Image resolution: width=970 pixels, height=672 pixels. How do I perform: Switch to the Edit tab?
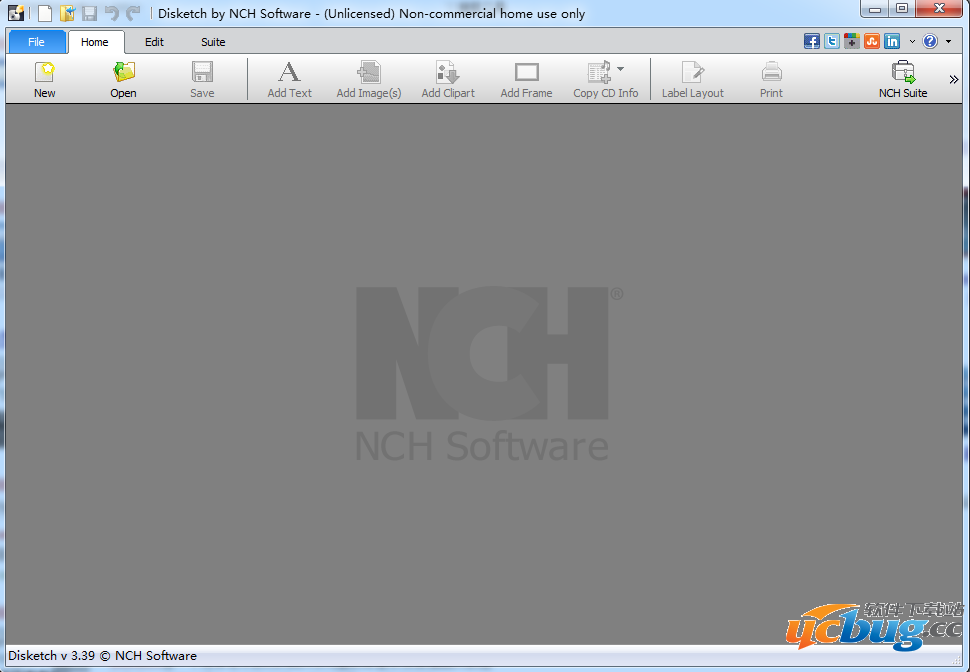[x=154, y=42]
